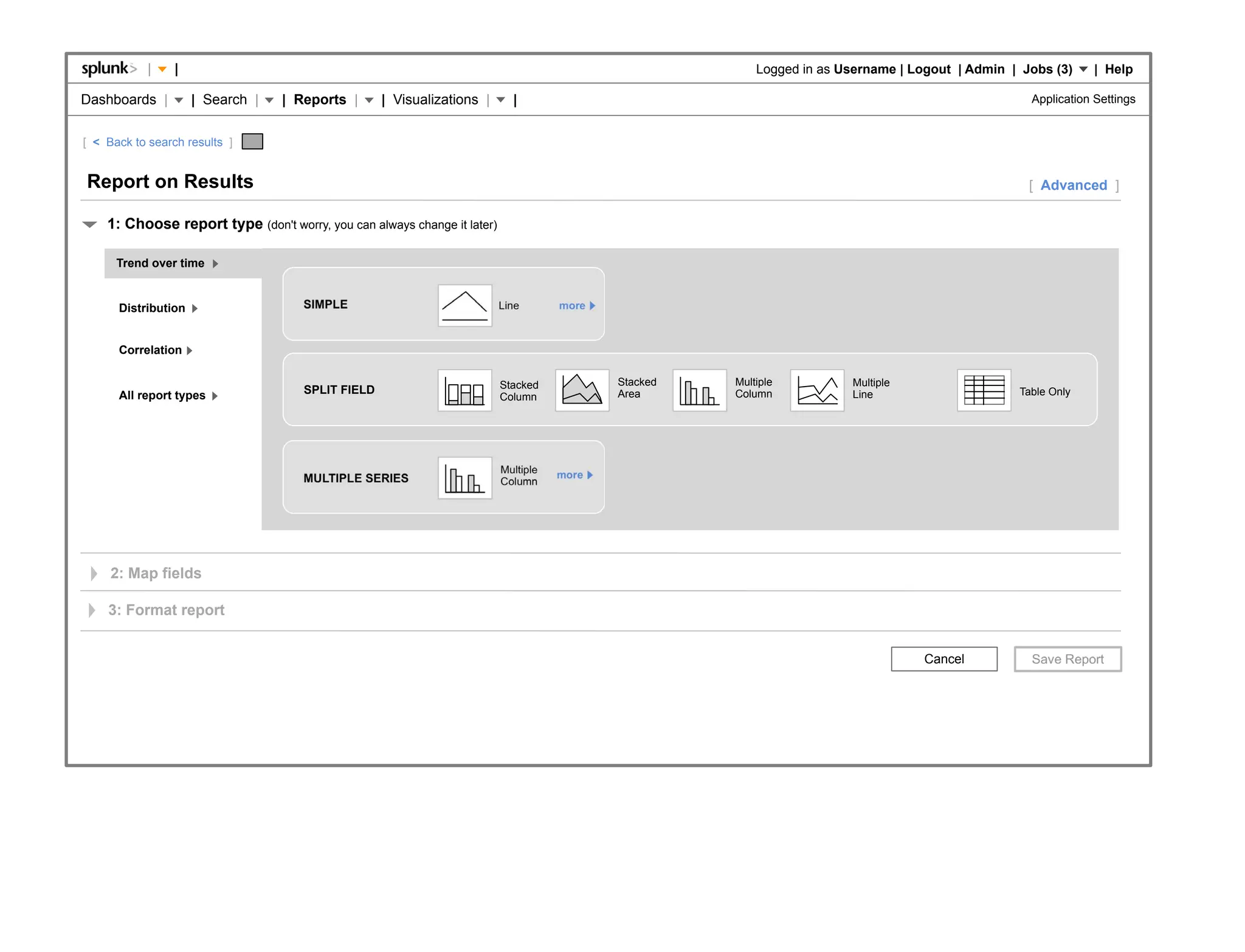The height and width of the screenshot is (952, 1245).
Task: Click the Username link
Action: [x=864, y=69]
